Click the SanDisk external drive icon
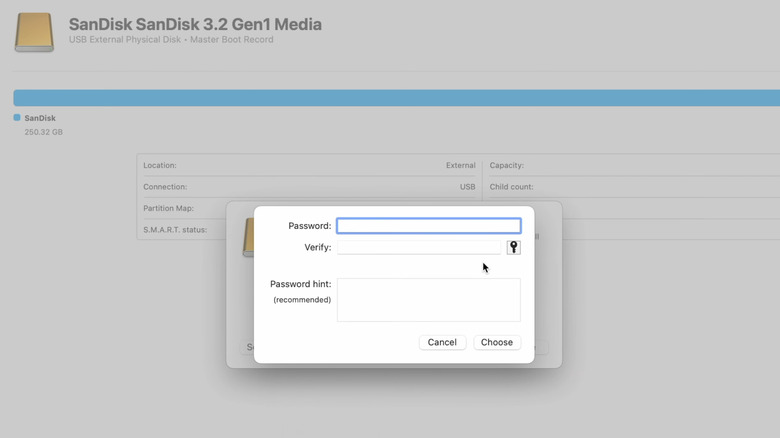This screenshot has height=438, width=780. (x=35, y=31)
